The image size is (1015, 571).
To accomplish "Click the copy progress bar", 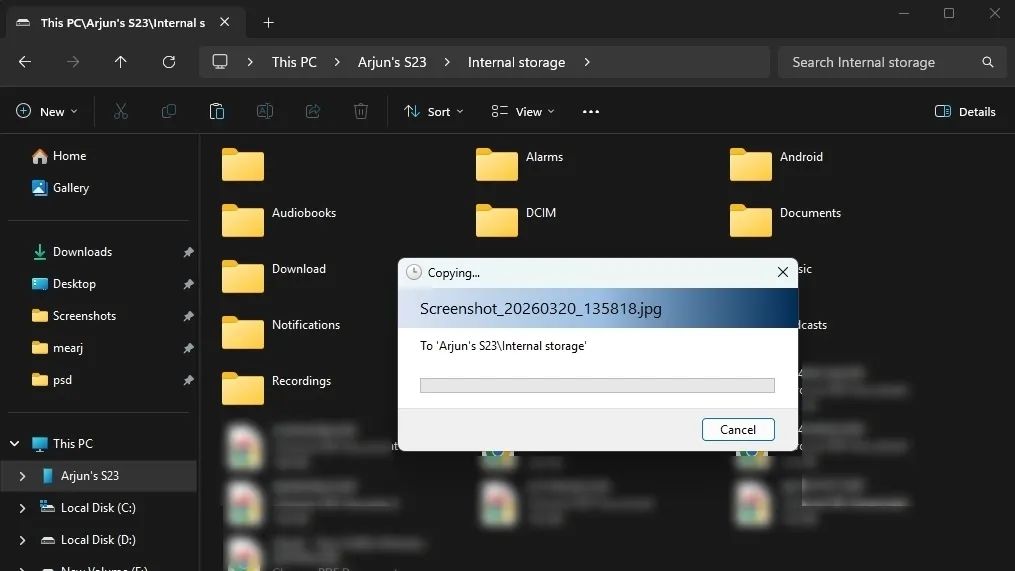I will [597, 385].
